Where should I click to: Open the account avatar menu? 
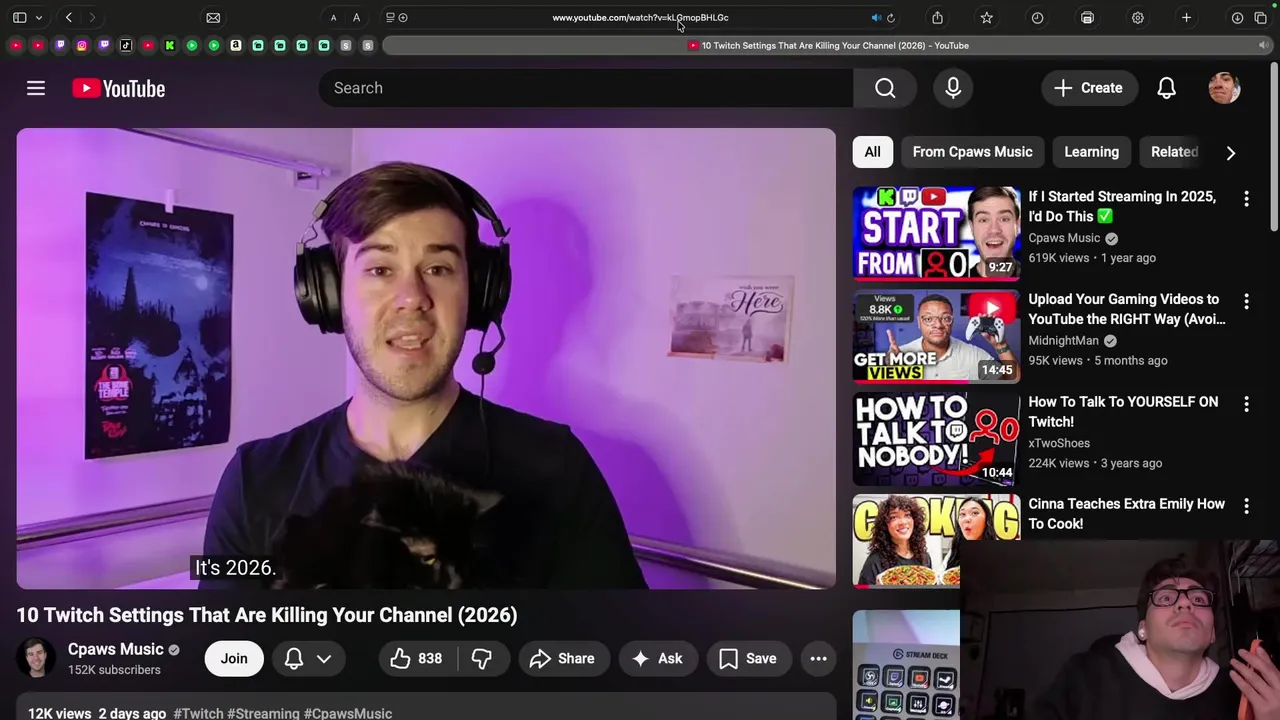point(1224,88)
